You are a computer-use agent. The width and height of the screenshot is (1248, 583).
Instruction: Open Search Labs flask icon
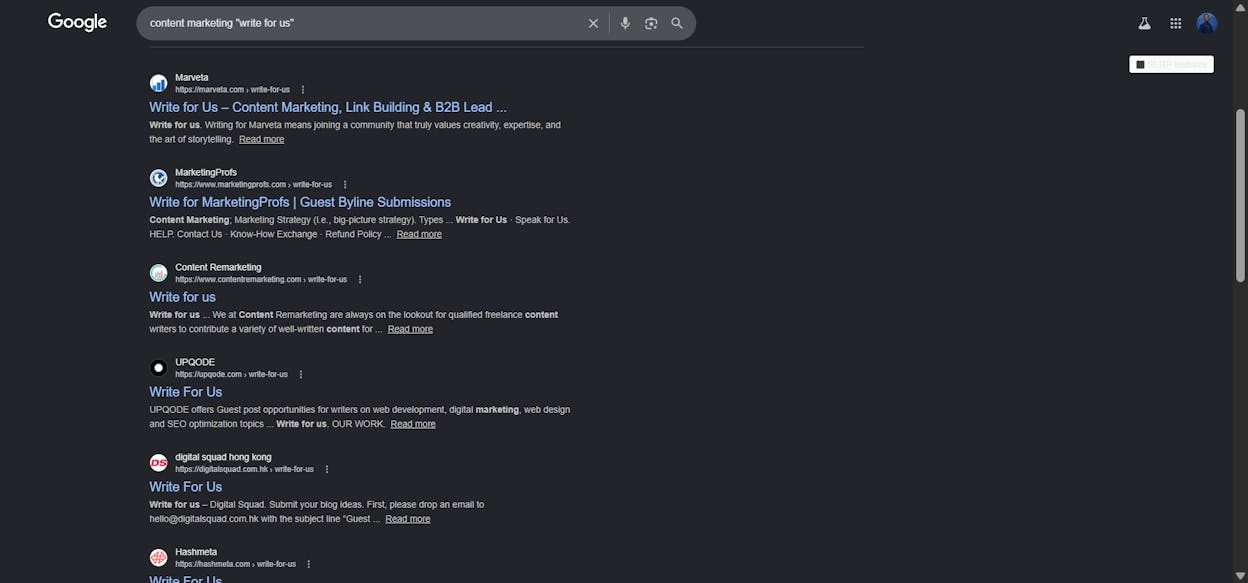point(1145,23)
